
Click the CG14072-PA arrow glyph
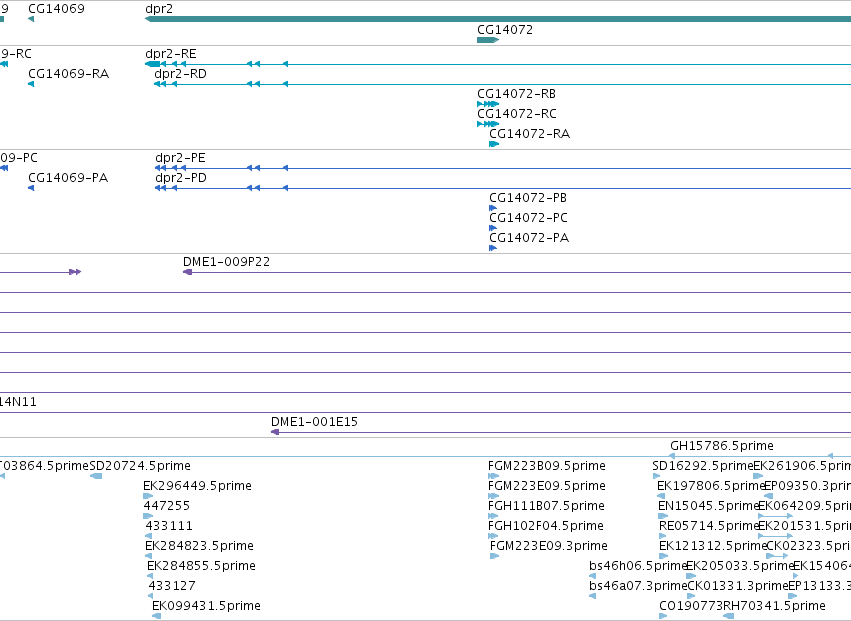493,249
